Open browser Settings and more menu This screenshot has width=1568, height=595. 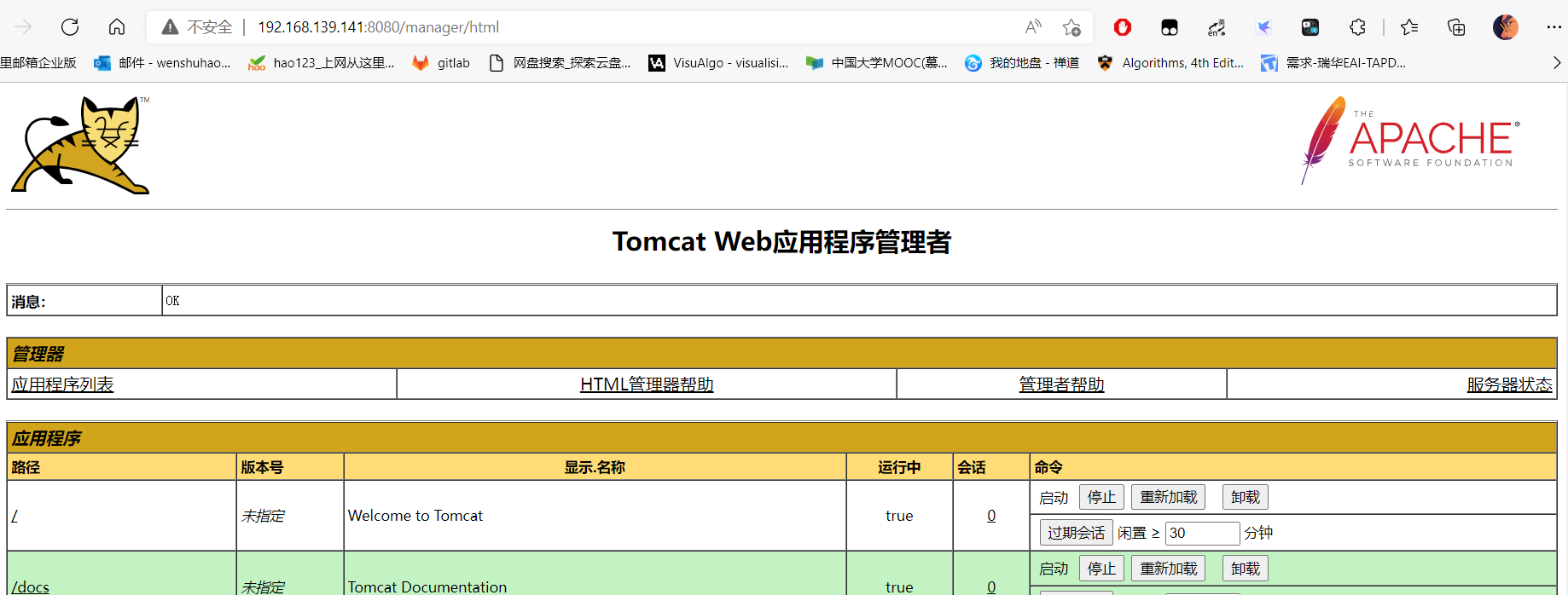pos(1553,27)
